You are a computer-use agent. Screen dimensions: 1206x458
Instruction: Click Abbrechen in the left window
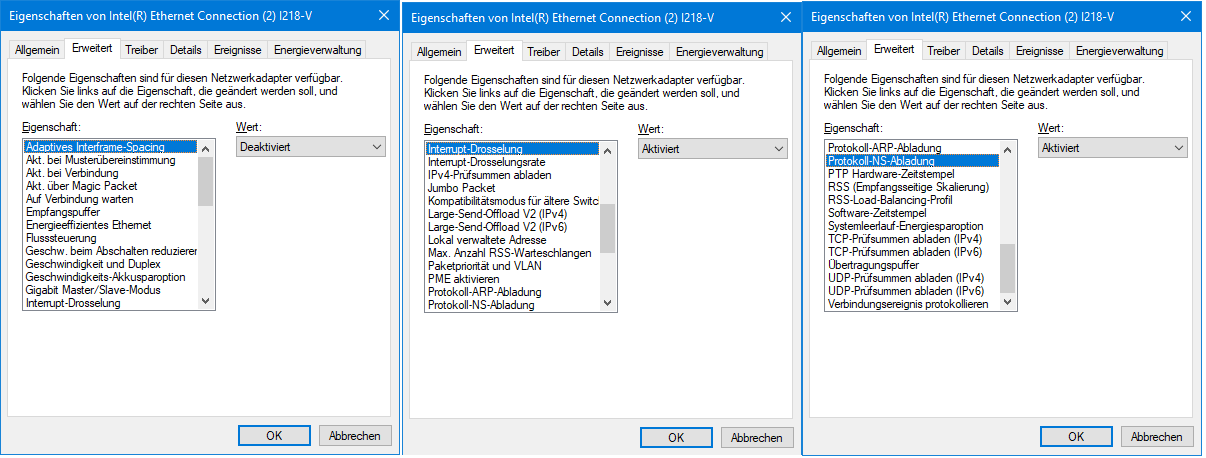click(x=355, y=435)
